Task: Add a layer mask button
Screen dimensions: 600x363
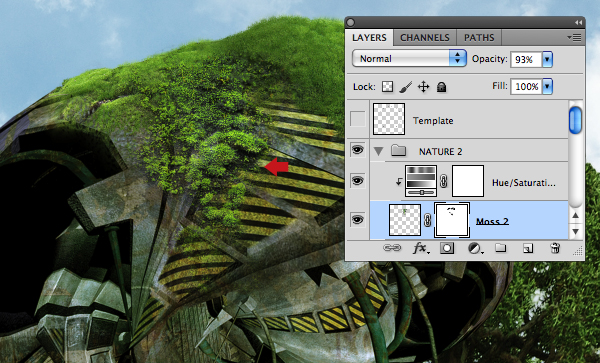Action: point(447,249)
